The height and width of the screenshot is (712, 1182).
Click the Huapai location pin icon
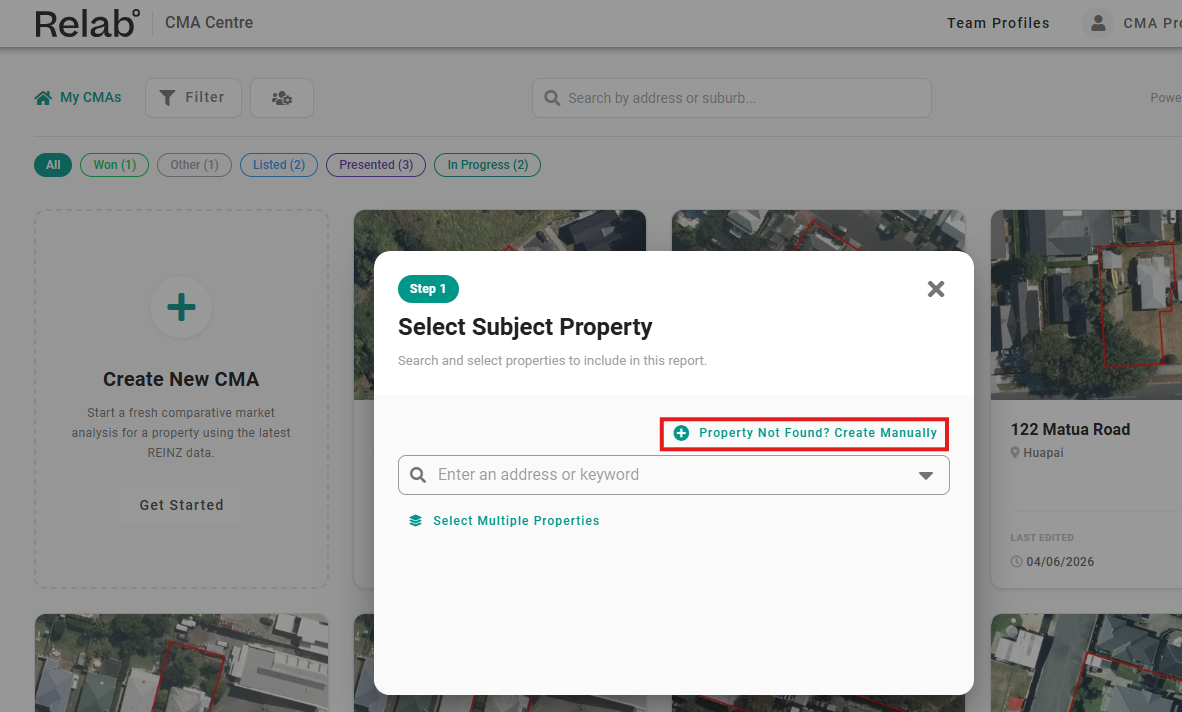1015,453
